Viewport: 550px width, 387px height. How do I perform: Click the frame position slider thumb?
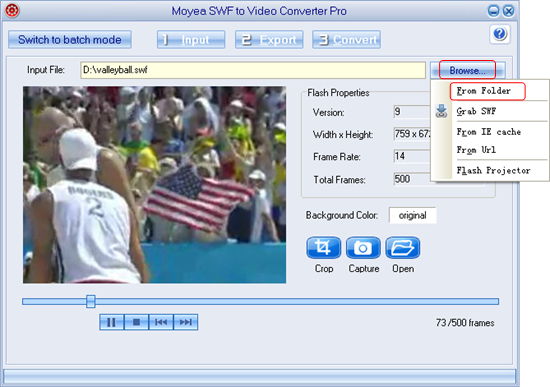click(90, 301)
